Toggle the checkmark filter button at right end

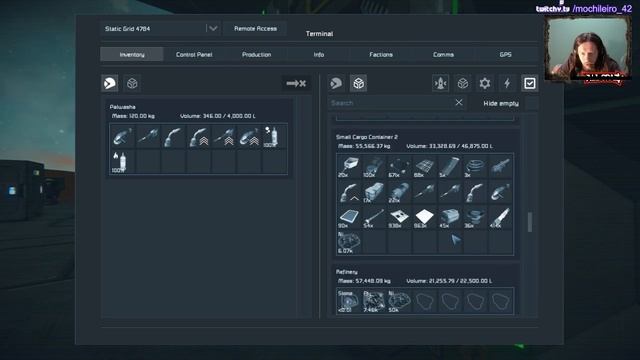529,83
